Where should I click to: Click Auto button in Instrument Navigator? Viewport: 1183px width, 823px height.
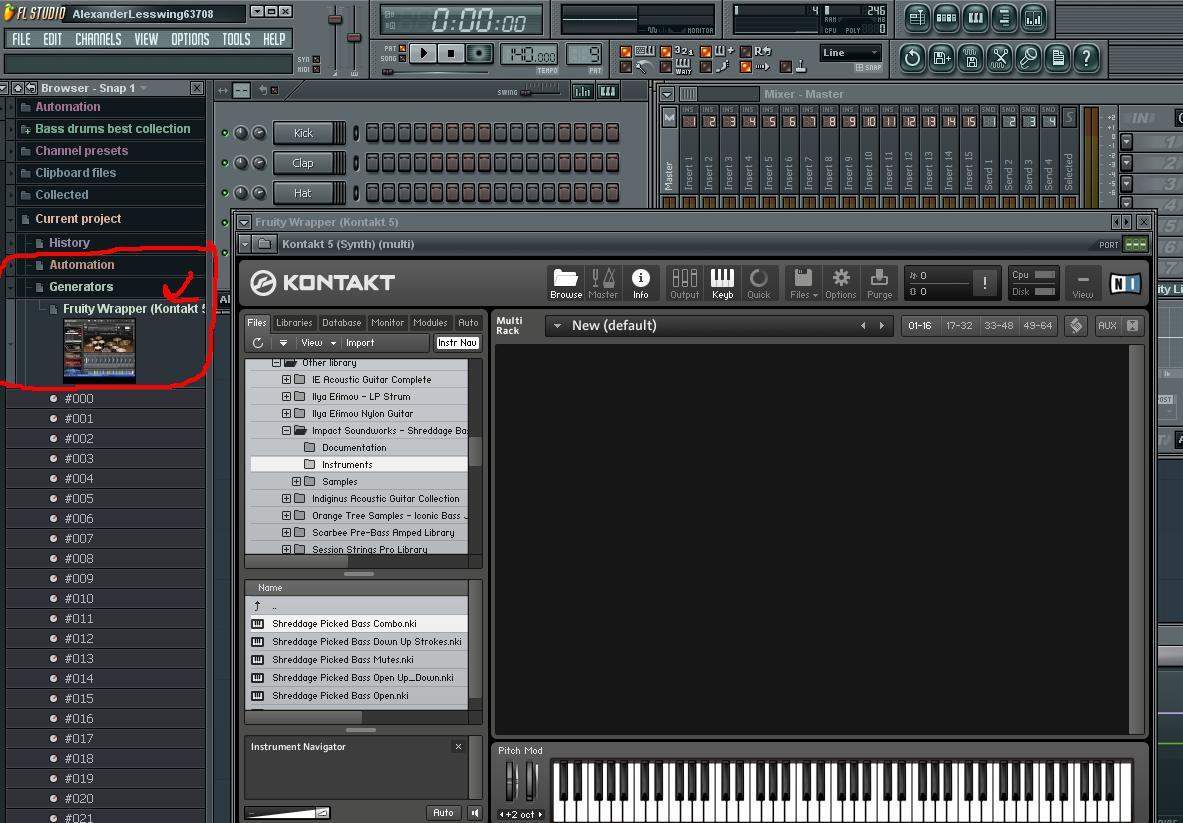coord(444,812)
